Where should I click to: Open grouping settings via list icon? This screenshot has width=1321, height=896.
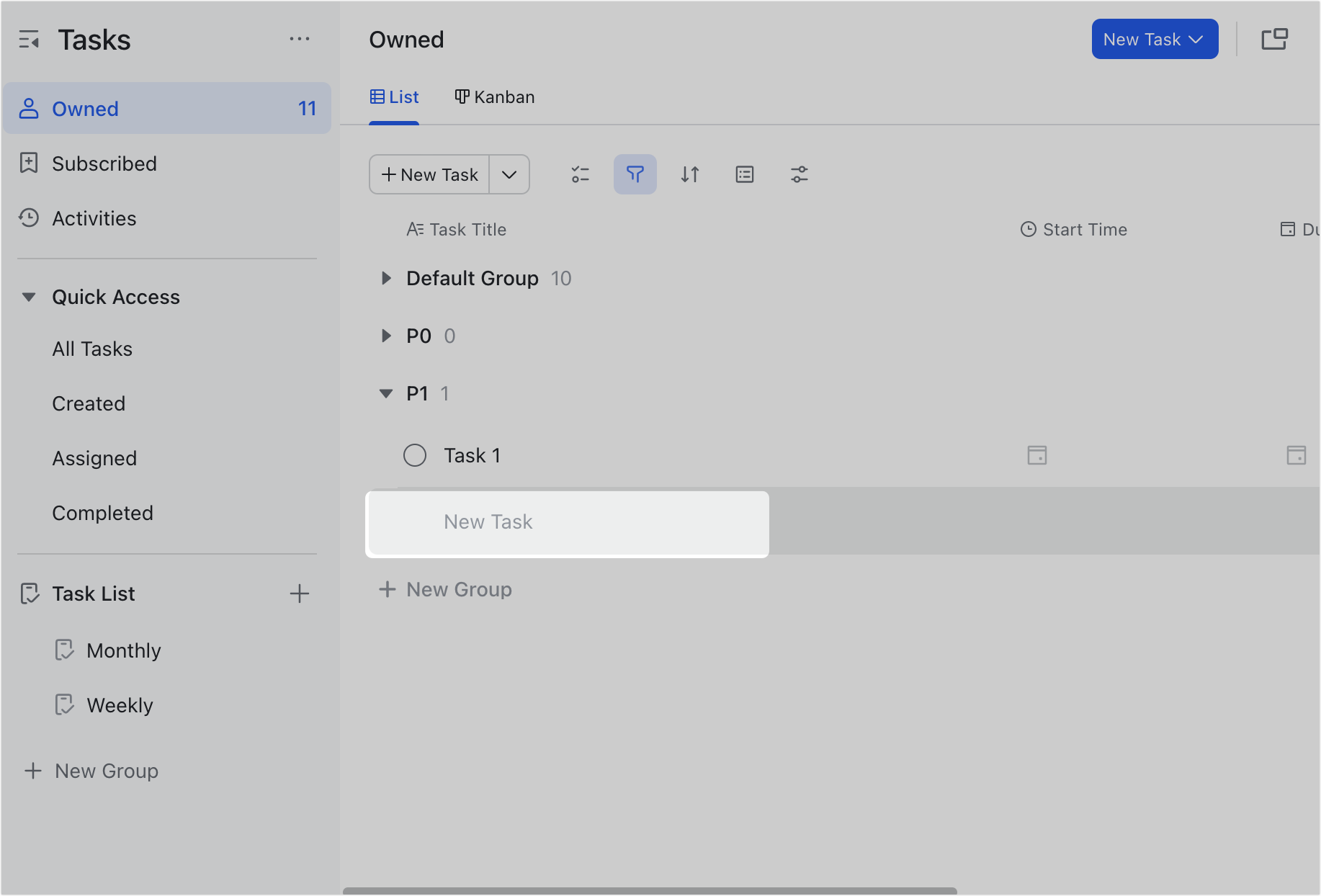tap(744, 174)
